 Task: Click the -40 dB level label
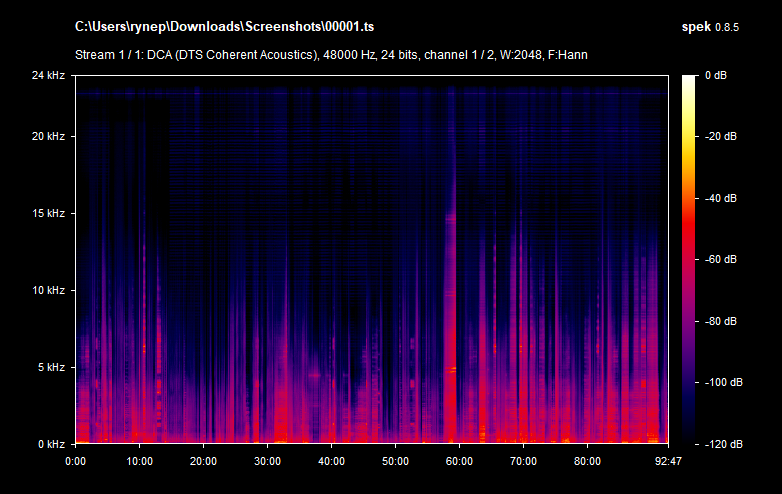(721, 198)
